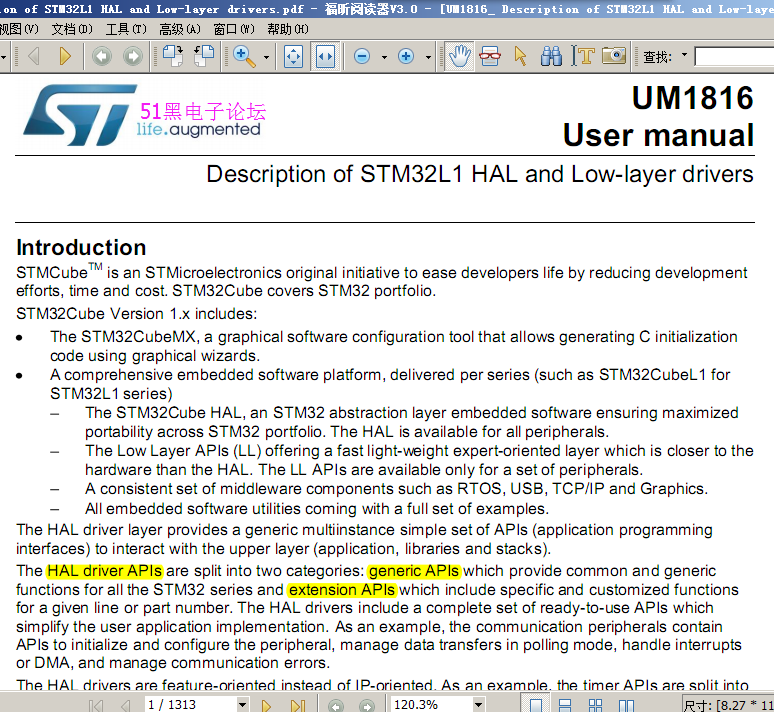Image resolution: width=774 pixels, height=712 pixels.
Task: Select the text selection tool
Action: click(x=582, y=56)
